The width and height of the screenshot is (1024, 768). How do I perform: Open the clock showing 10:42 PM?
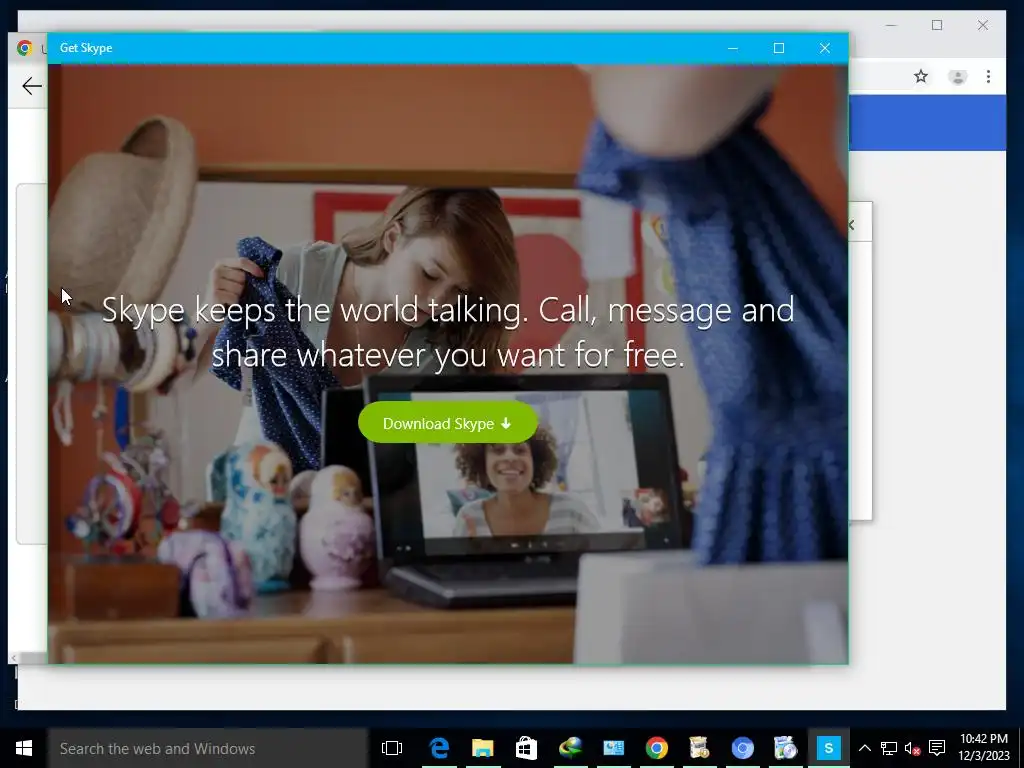[984, 748]
